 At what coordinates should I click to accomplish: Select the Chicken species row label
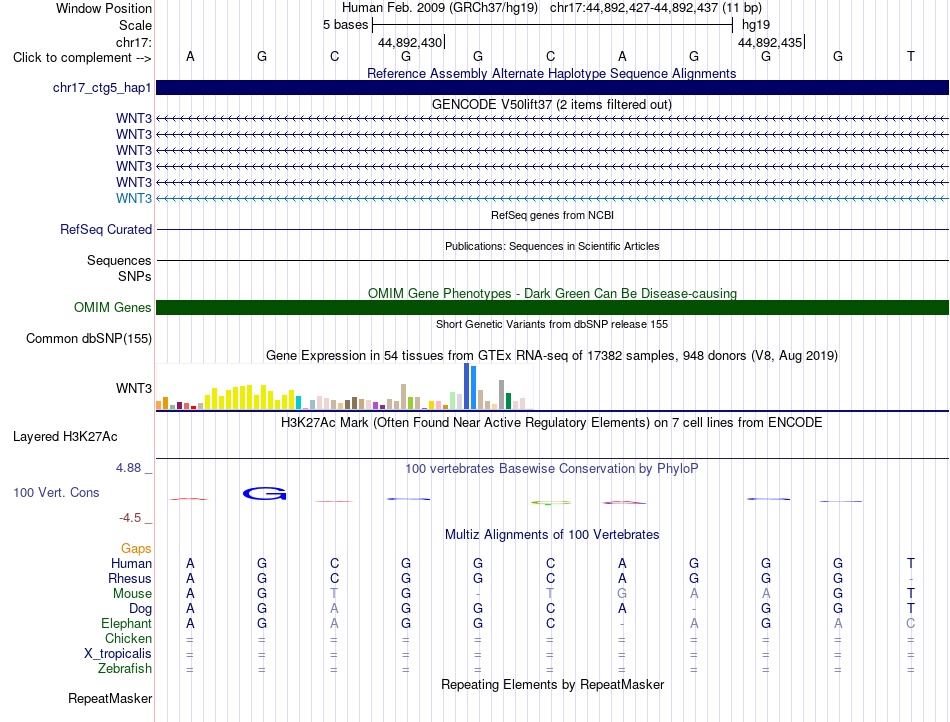[x=128, y=638]
